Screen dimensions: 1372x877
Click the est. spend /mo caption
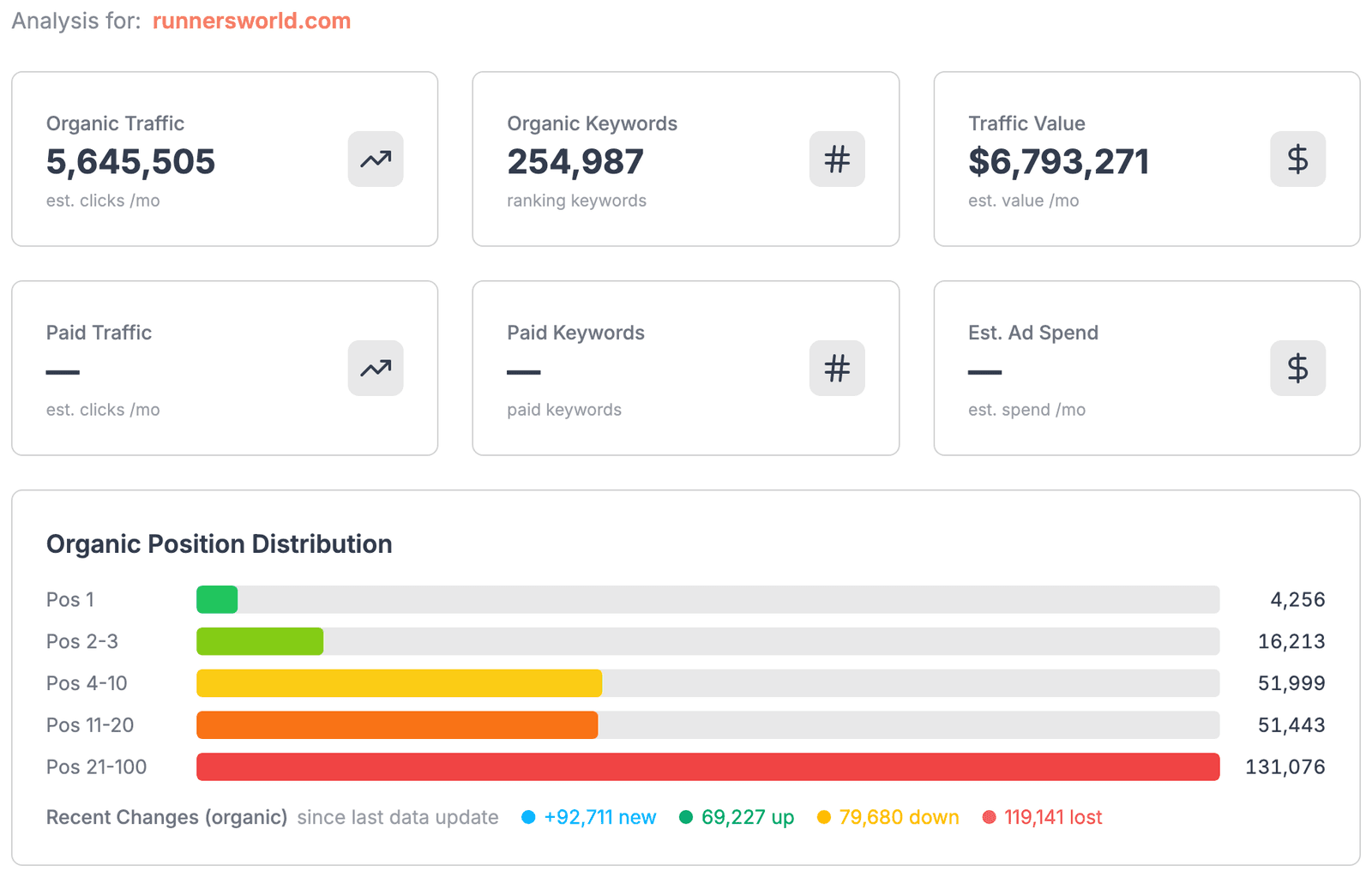click(1026, 410)
